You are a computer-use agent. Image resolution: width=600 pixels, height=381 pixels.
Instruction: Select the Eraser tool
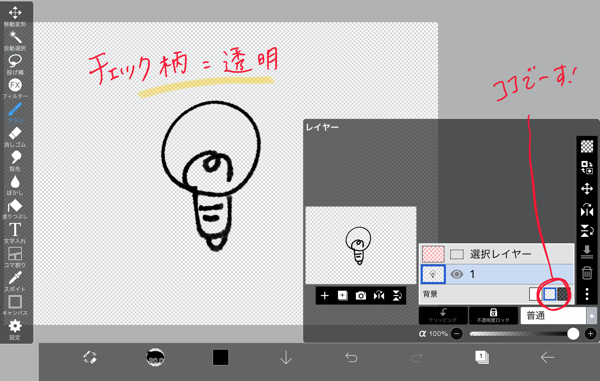click(x=15, y=137)
